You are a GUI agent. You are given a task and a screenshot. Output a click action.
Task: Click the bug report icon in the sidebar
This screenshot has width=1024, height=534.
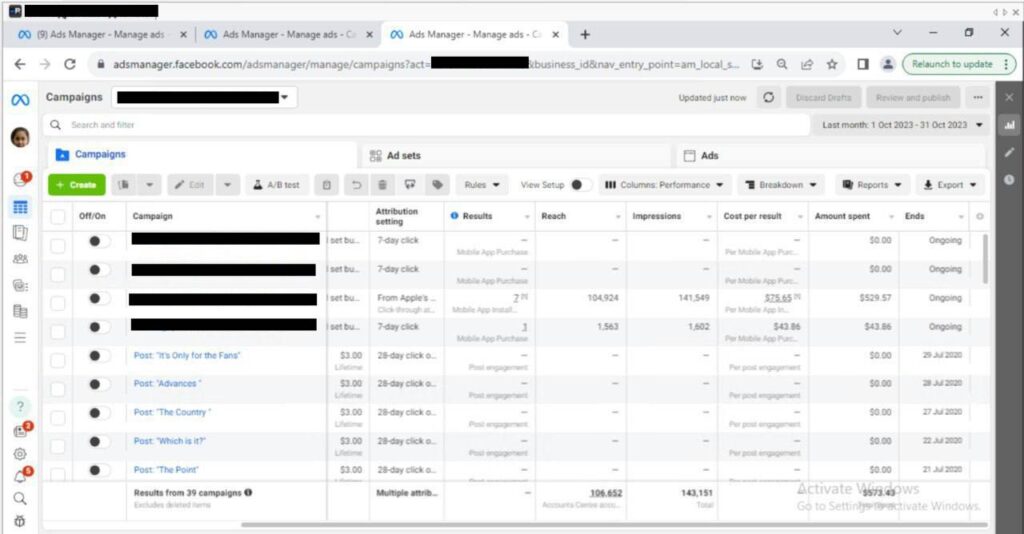coord(20,521)
